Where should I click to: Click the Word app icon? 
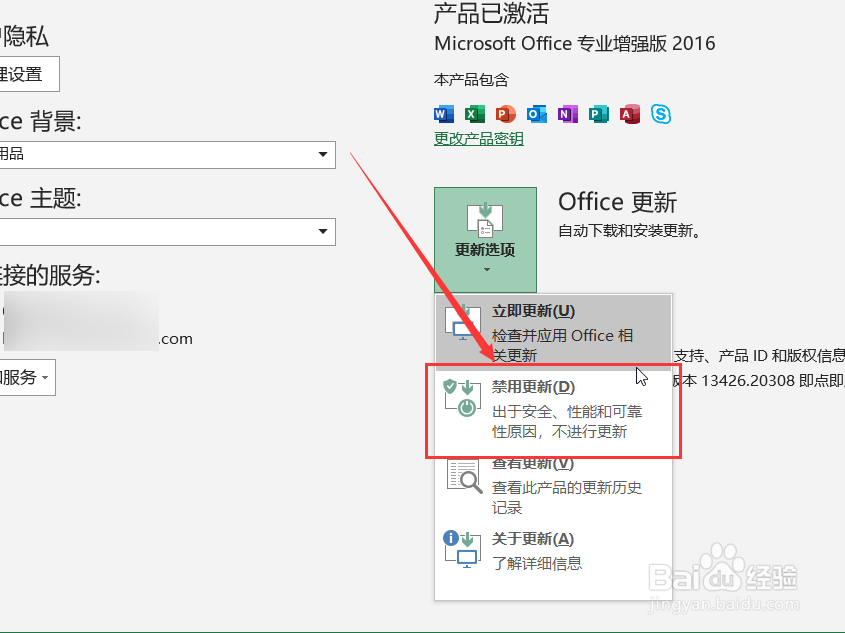click(x=444, y=114)
